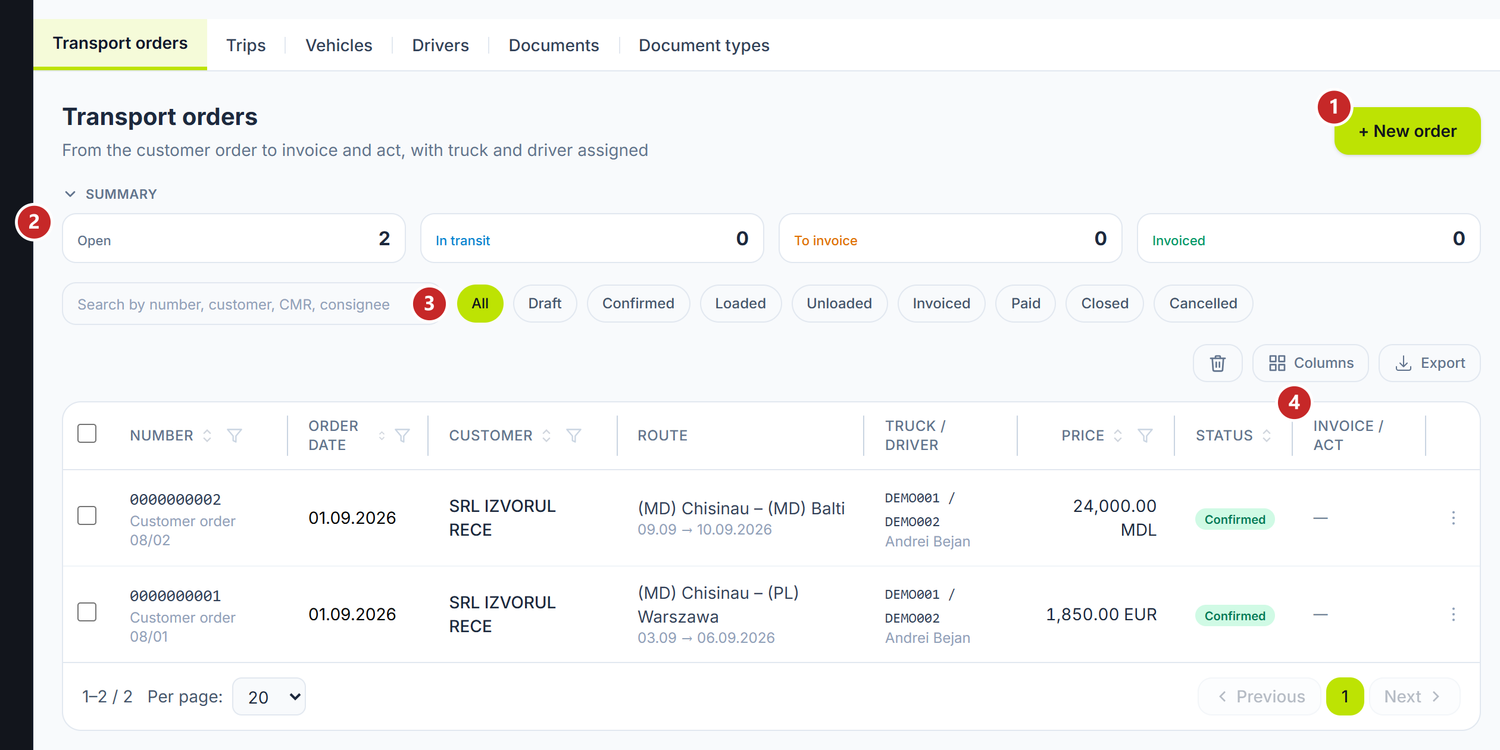This screenshot has width=1500, height=750.
Task: Collapse the SUMMARY section
Action: click(x=110, y=194)
